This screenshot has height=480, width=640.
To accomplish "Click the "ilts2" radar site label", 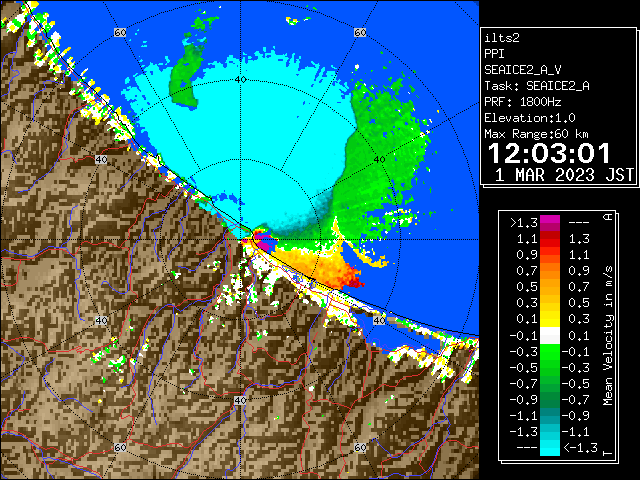I will click(x=502, y=38).
